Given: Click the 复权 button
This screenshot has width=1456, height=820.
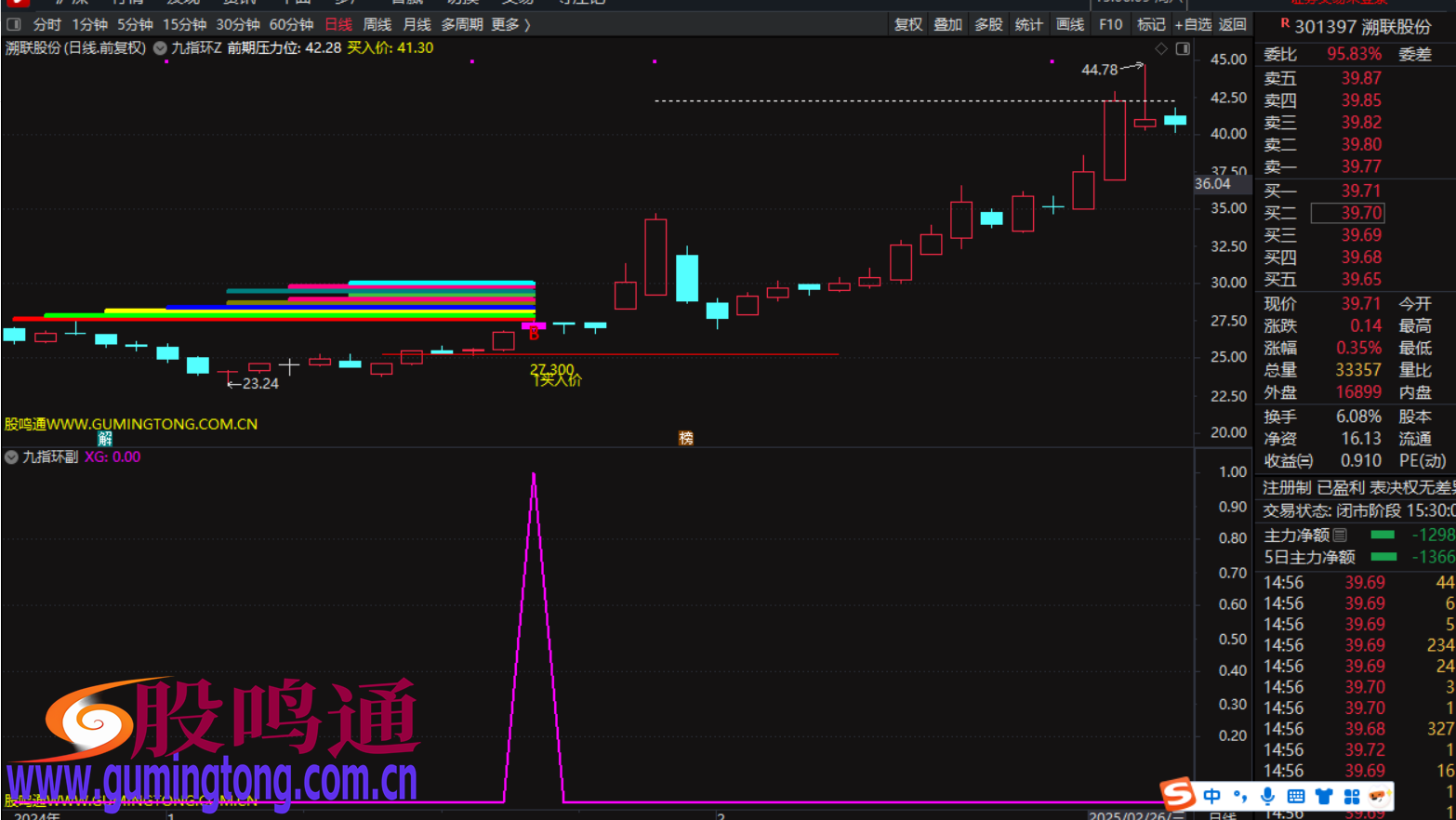Looking at the screenshot, I should pyautogui.click(x=907, y=24).
